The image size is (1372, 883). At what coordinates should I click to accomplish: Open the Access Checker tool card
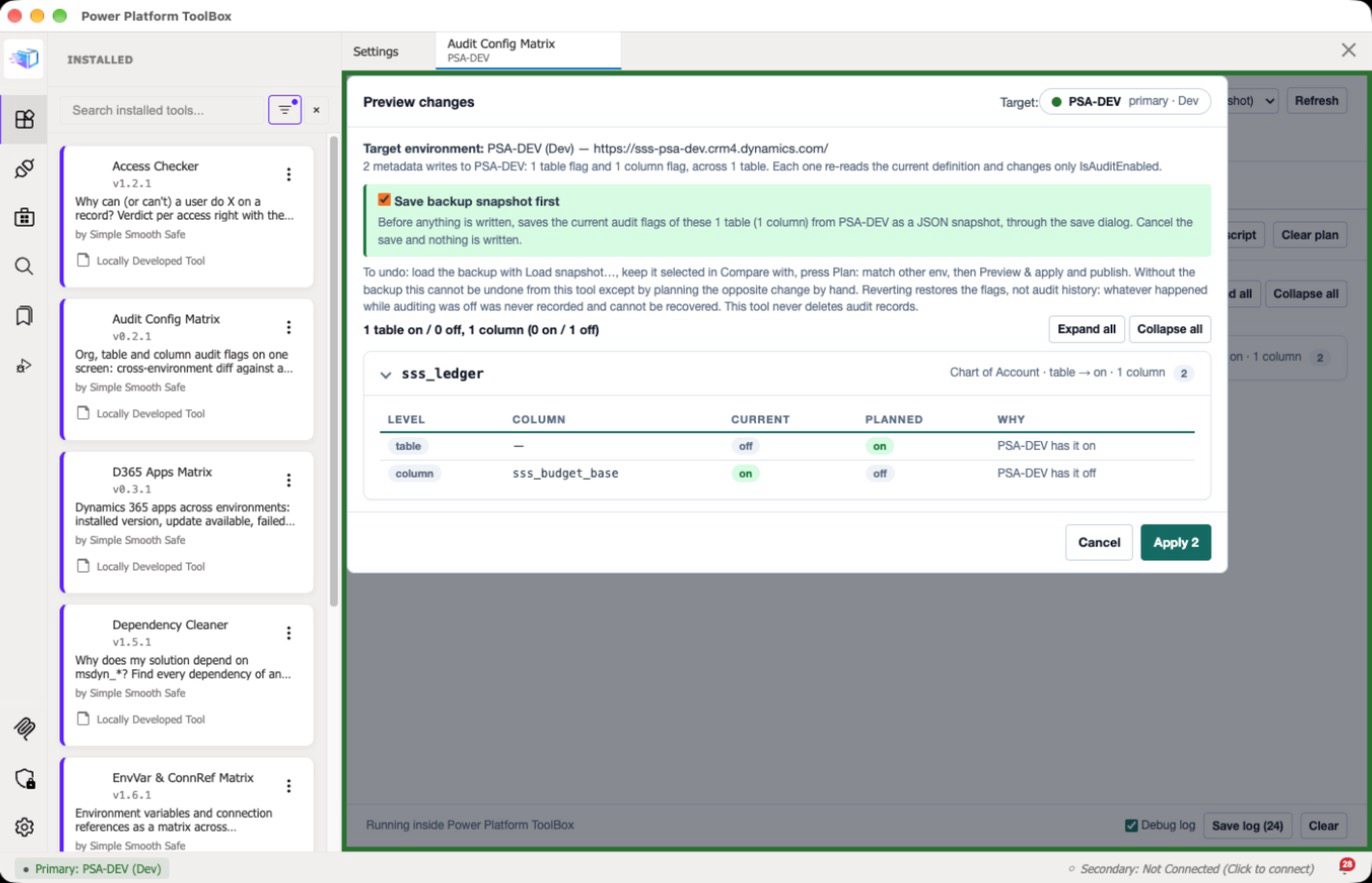[x=187, y=216]
